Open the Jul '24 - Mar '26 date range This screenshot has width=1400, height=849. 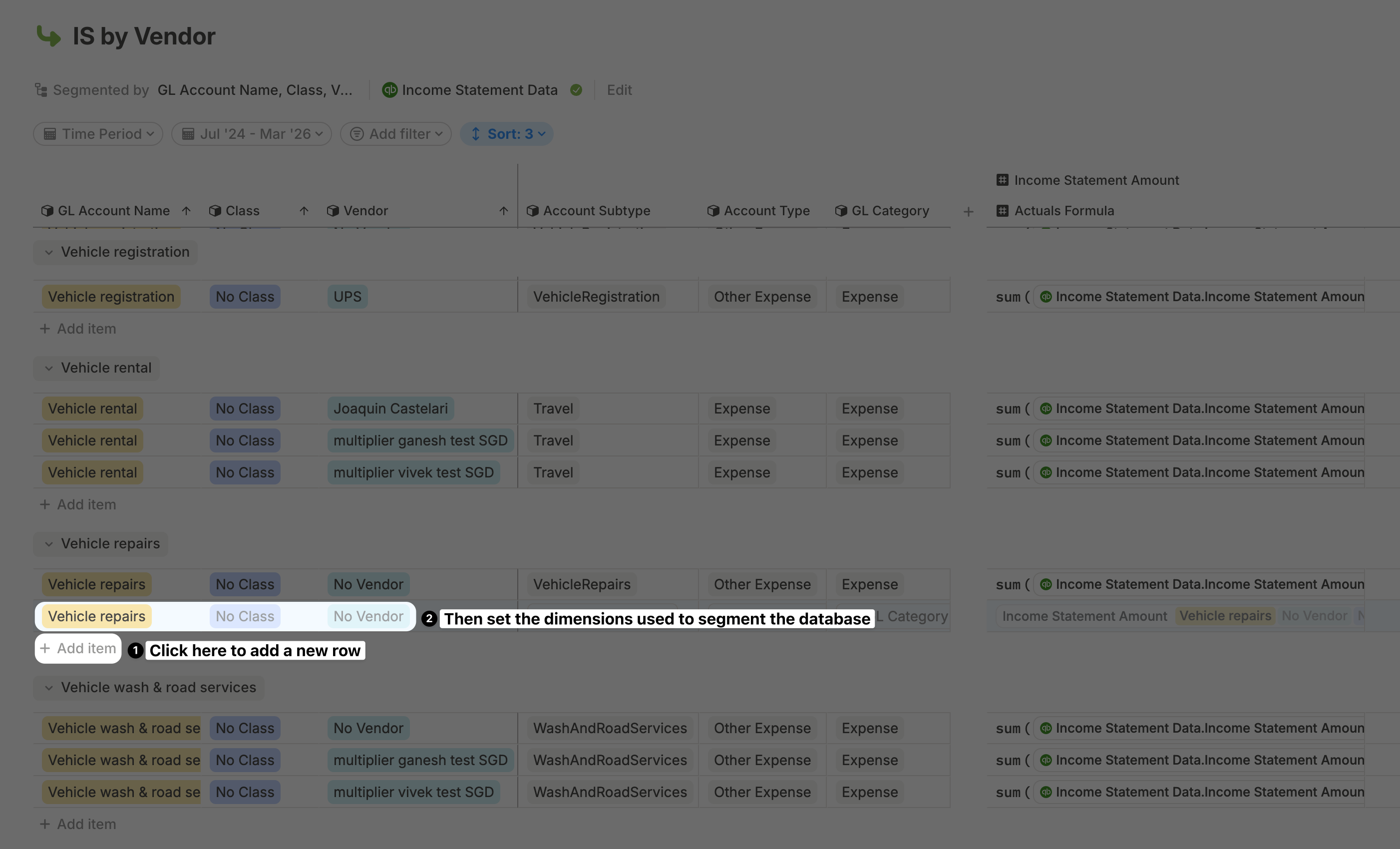[252, 134]
